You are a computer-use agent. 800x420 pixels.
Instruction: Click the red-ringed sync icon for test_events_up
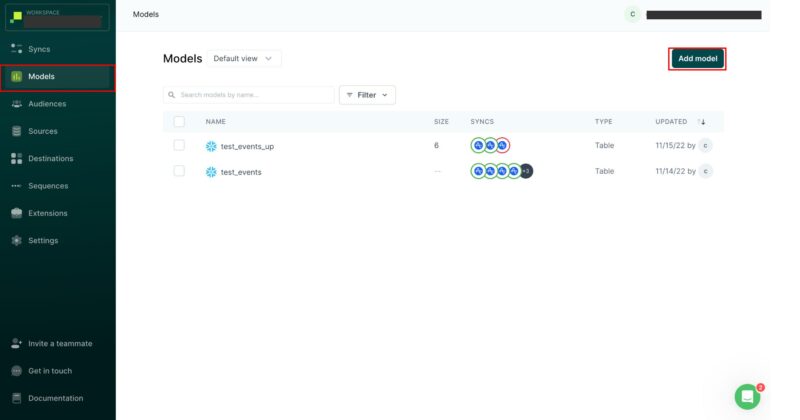pyautogui.click(x=502, y=145)
